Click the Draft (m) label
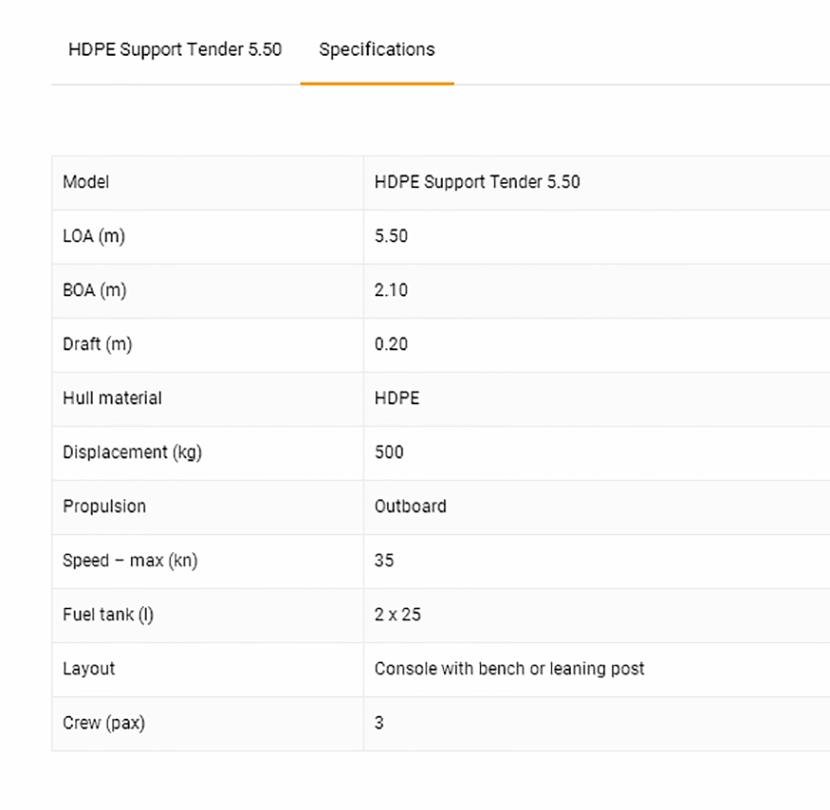This screenshot has height=810, width=830. (97, 344)
